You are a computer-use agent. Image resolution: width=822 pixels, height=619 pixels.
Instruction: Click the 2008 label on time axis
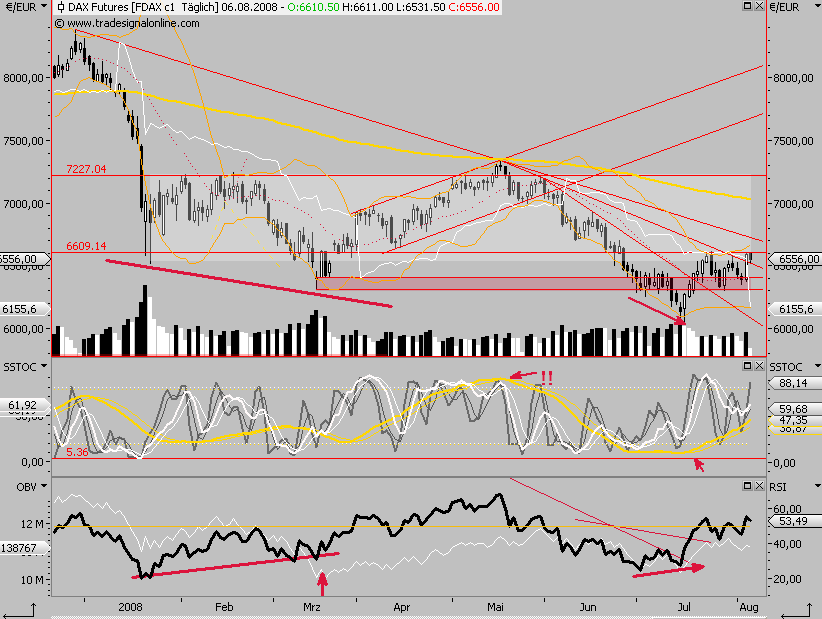pyautogui.click(x=130, y=607)
